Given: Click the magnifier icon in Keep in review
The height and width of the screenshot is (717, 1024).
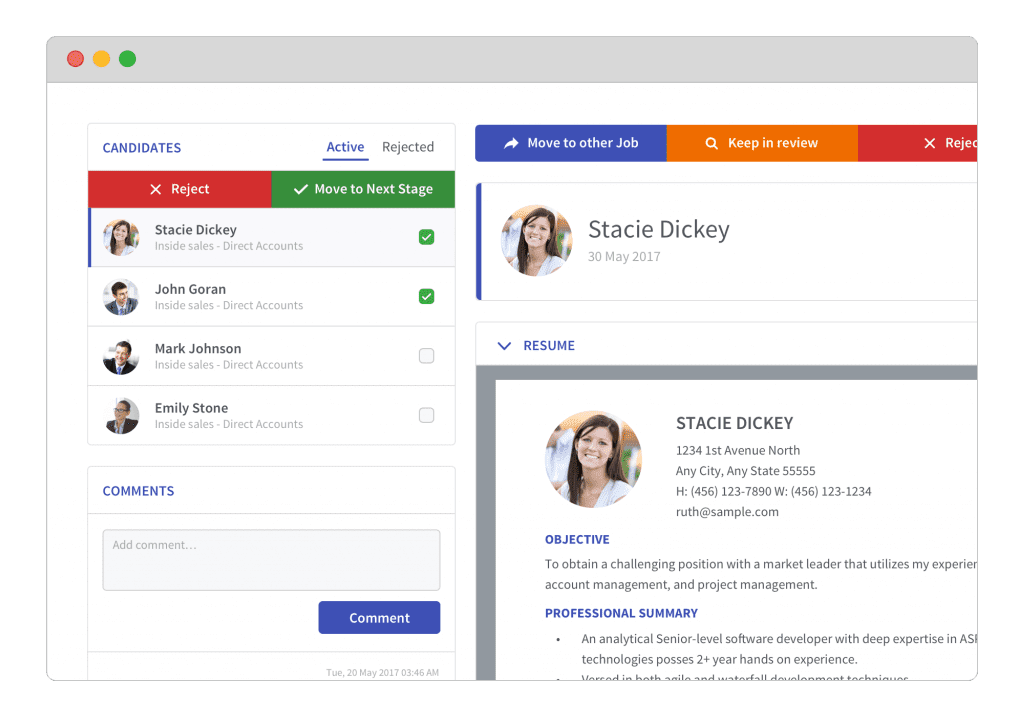Looking at the screenshot, I should (x=712, y=143).
